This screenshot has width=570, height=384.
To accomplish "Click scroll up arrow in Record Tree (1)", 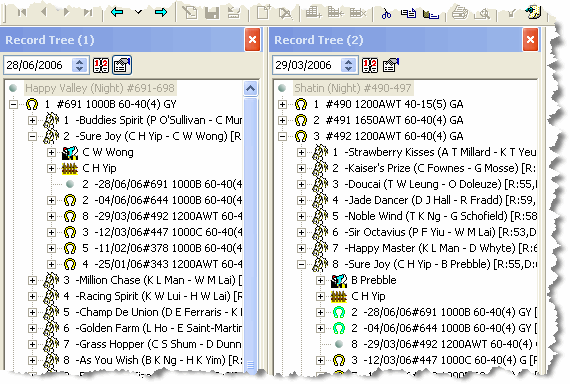I will point(251,88).
